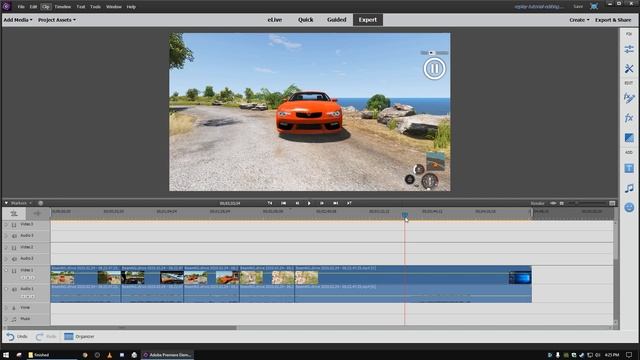Open the Clip menu
640x360 pixels.
click(46, 7)
